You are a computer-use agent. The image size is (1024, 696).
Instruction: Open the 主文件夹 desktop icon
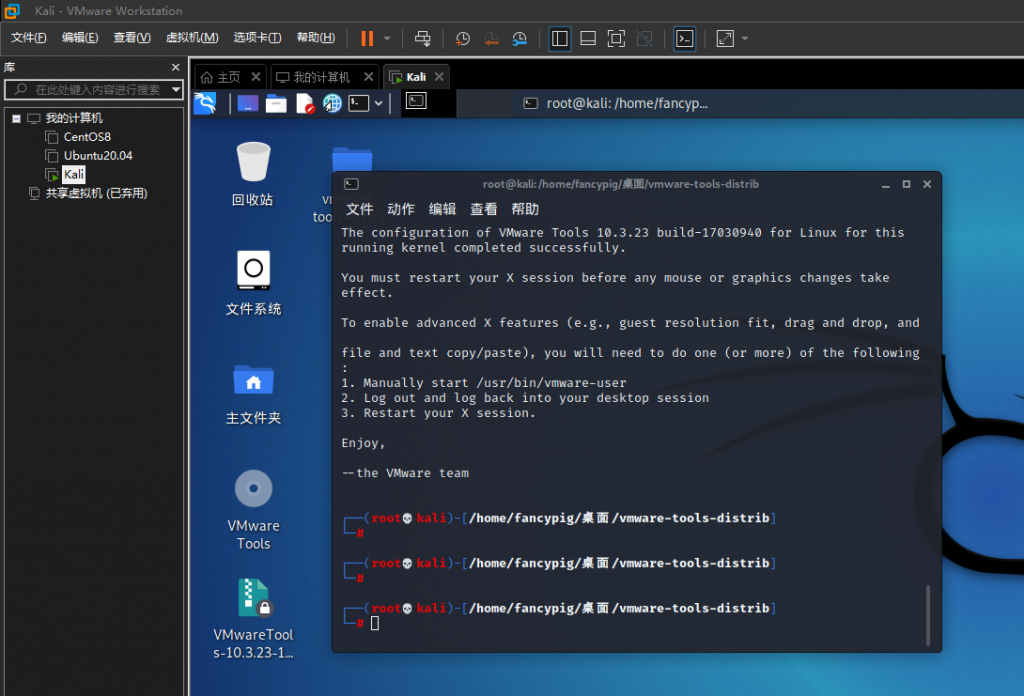[x=253, y=394]
